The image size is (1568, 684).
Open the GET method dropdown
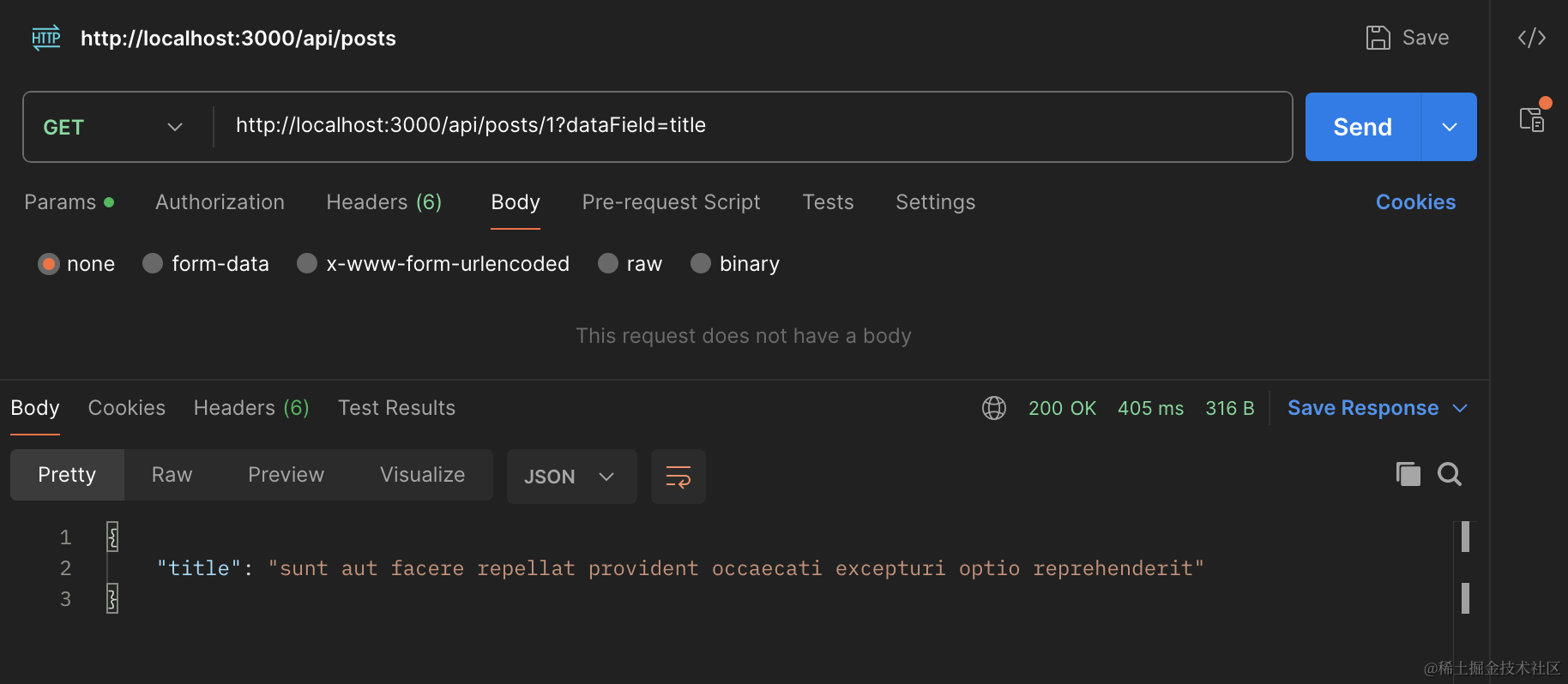pos(114,127)
